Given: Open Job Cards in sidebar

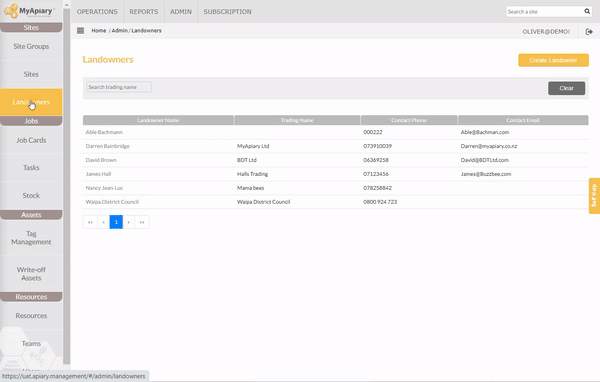Looking at the screenshot, I should 31,140.
